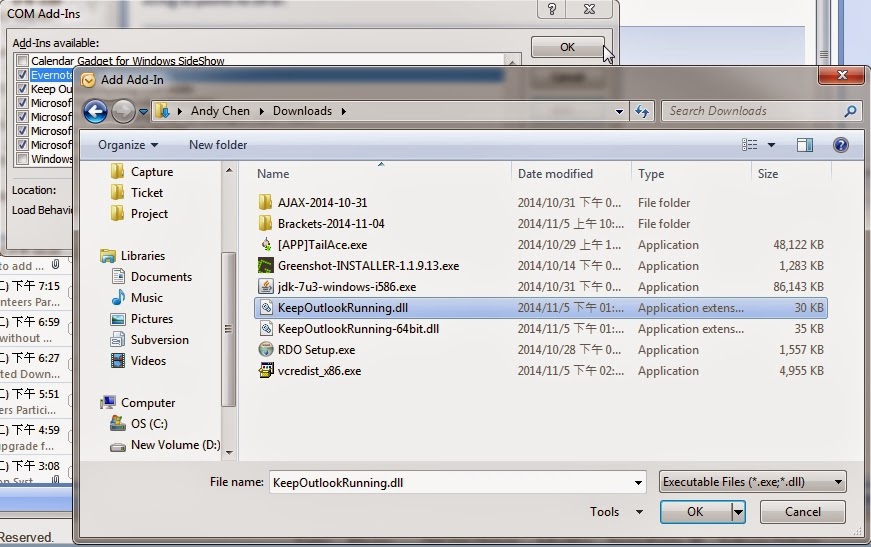
Task: Click the Search Downloads field
Action: [x=761, y=111]
